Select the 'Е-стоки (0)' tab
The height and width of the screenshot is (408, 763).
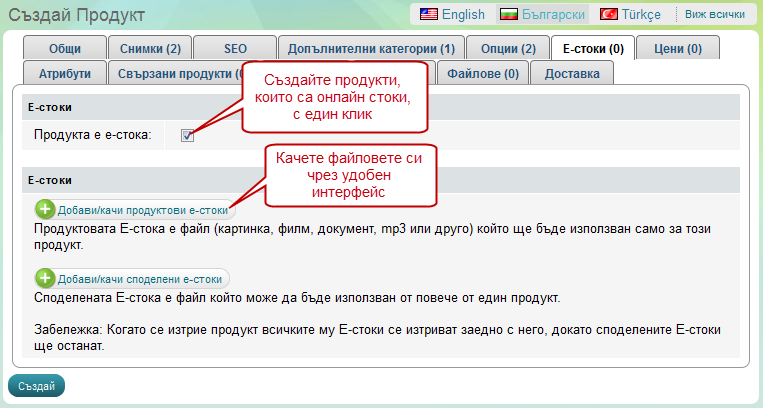[x=593, y=48]
